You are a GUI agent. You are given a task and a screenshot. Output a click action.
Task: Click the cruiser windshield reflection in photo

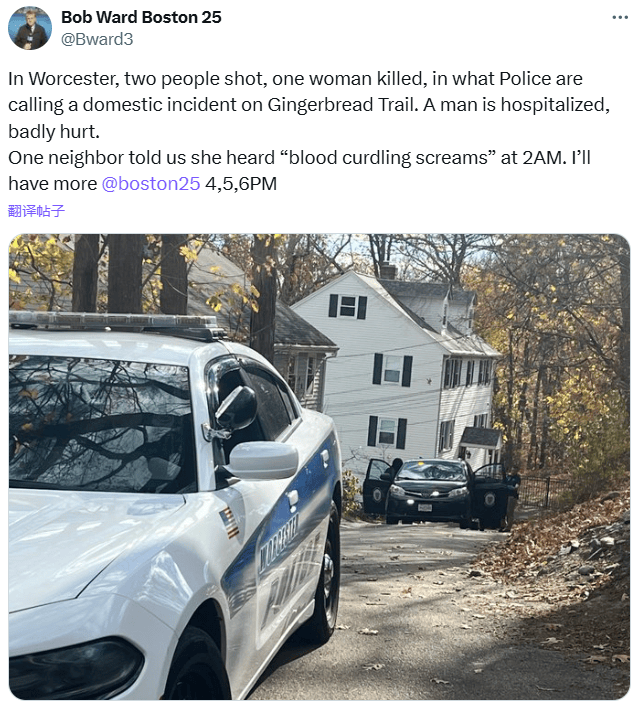click(x=101, y=423)
